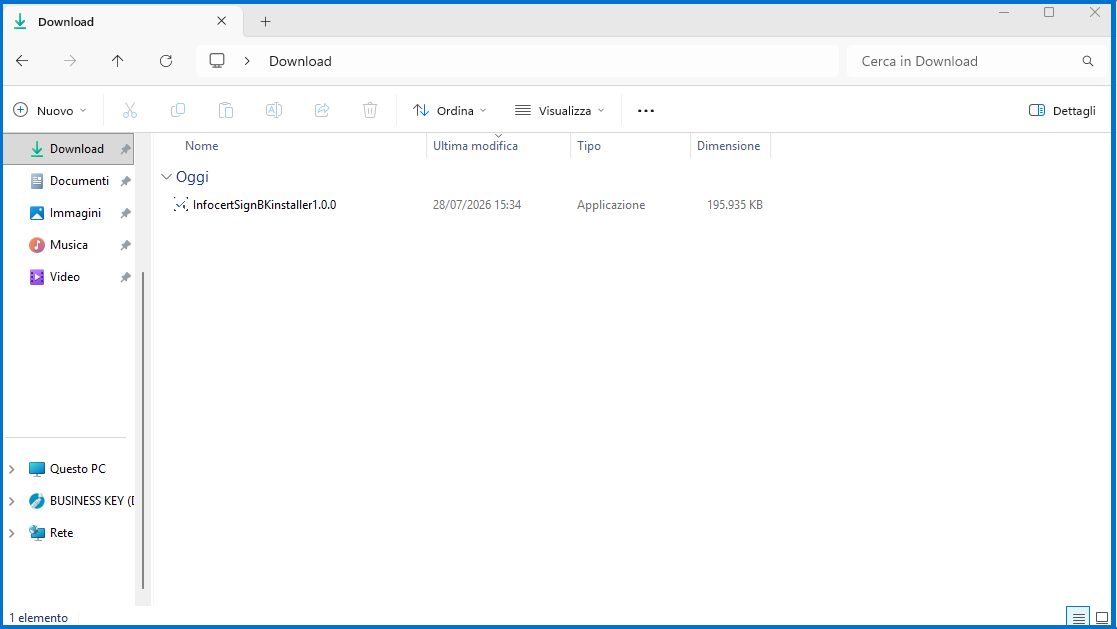Screen dimensions: 1117x629
Task: Sort by the Tipo column header
Action: (588, 146)
